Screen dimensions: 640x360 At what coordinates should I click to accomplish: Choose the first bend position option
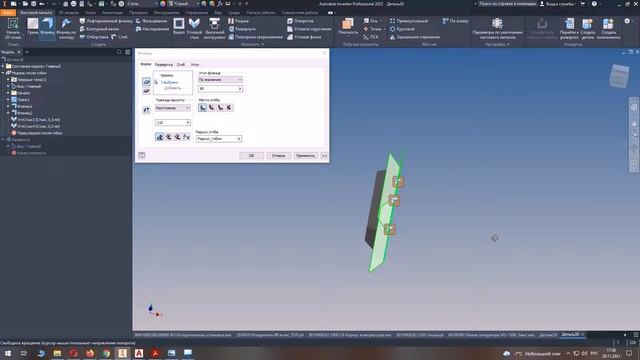202,107
